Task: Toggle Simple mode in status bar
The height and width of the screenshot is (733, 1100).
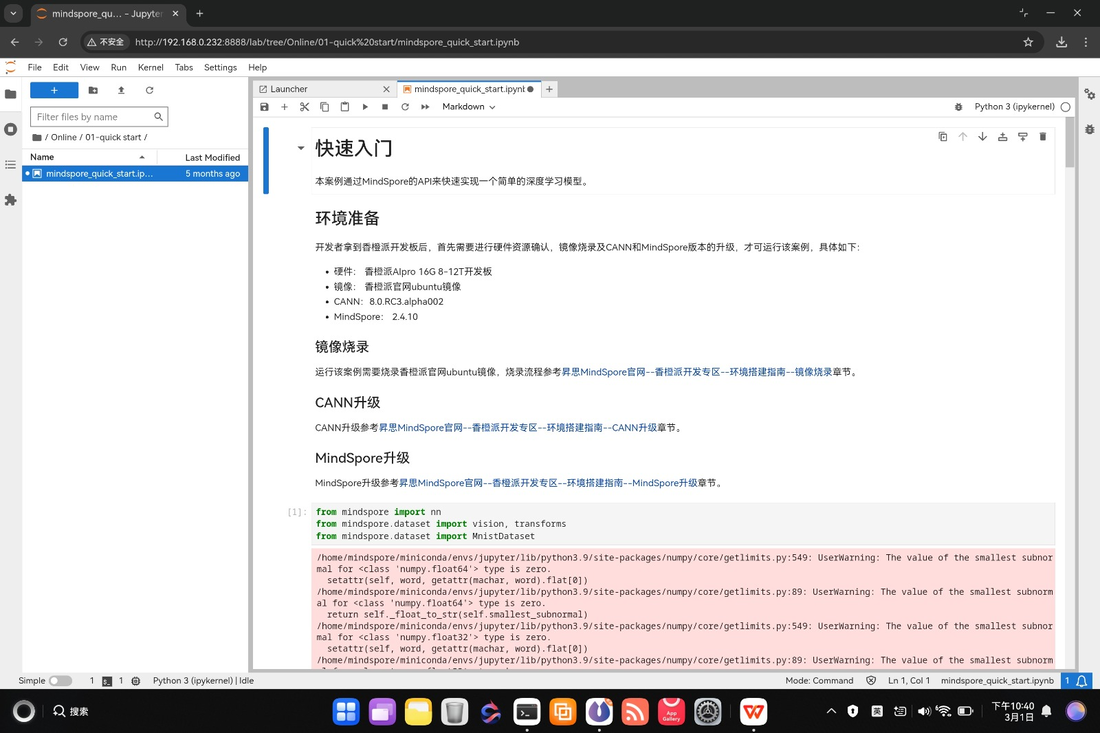Action: pyautogui.click(x=58, y=680)
